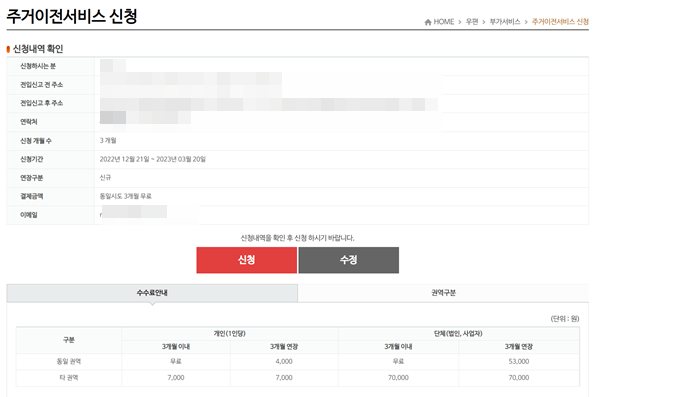Select the period 2022년 12월 21일 ~ 2023년 03월 20일
The image size is (700, 397).
(x=153, y=159)
